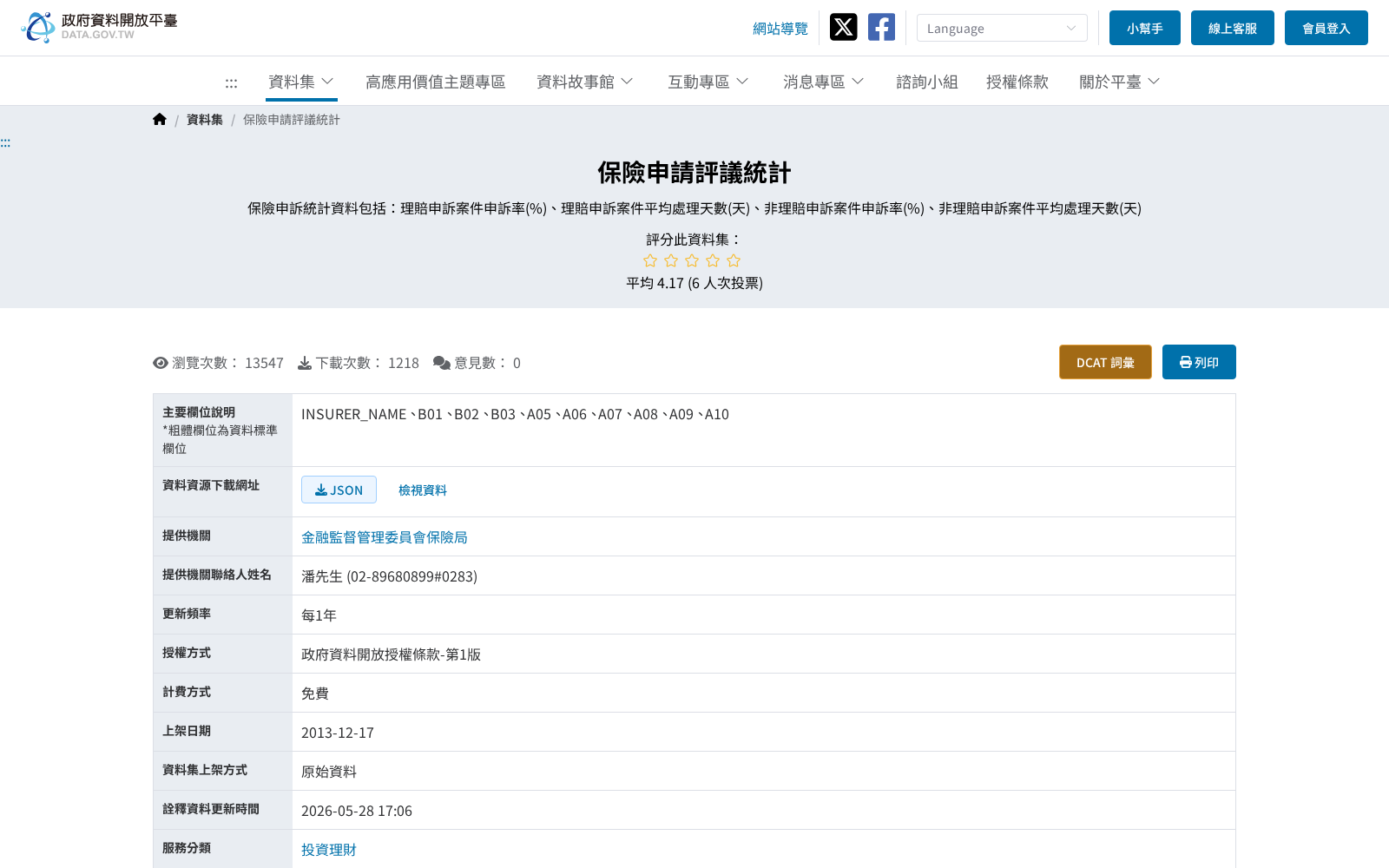Click the DCAT 詞彙 button
1389x868 pixels.
1105,362
